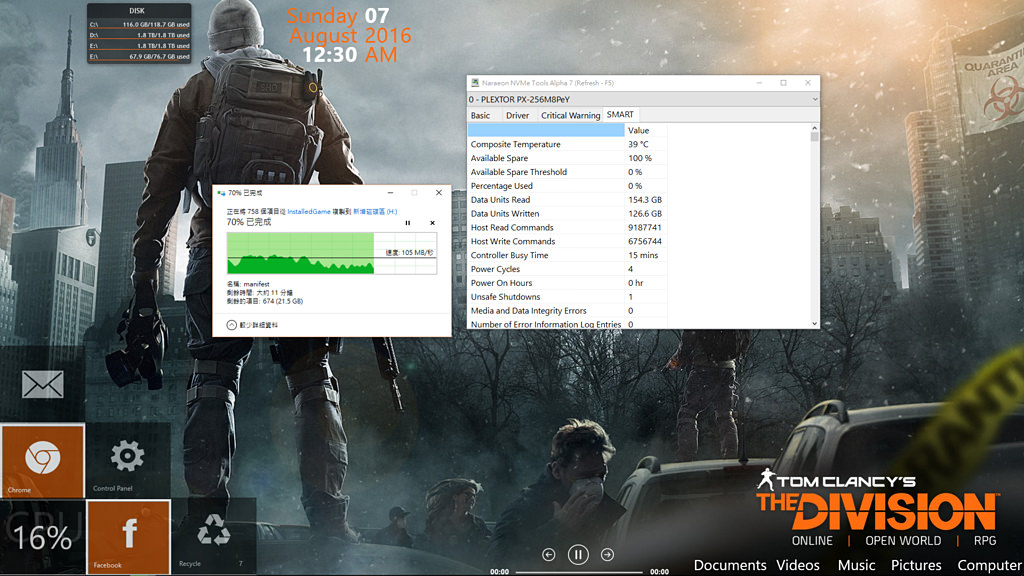Open the InstalledGame source link
This screenshot has width=1024, height=576.
[x=309, y=212]
